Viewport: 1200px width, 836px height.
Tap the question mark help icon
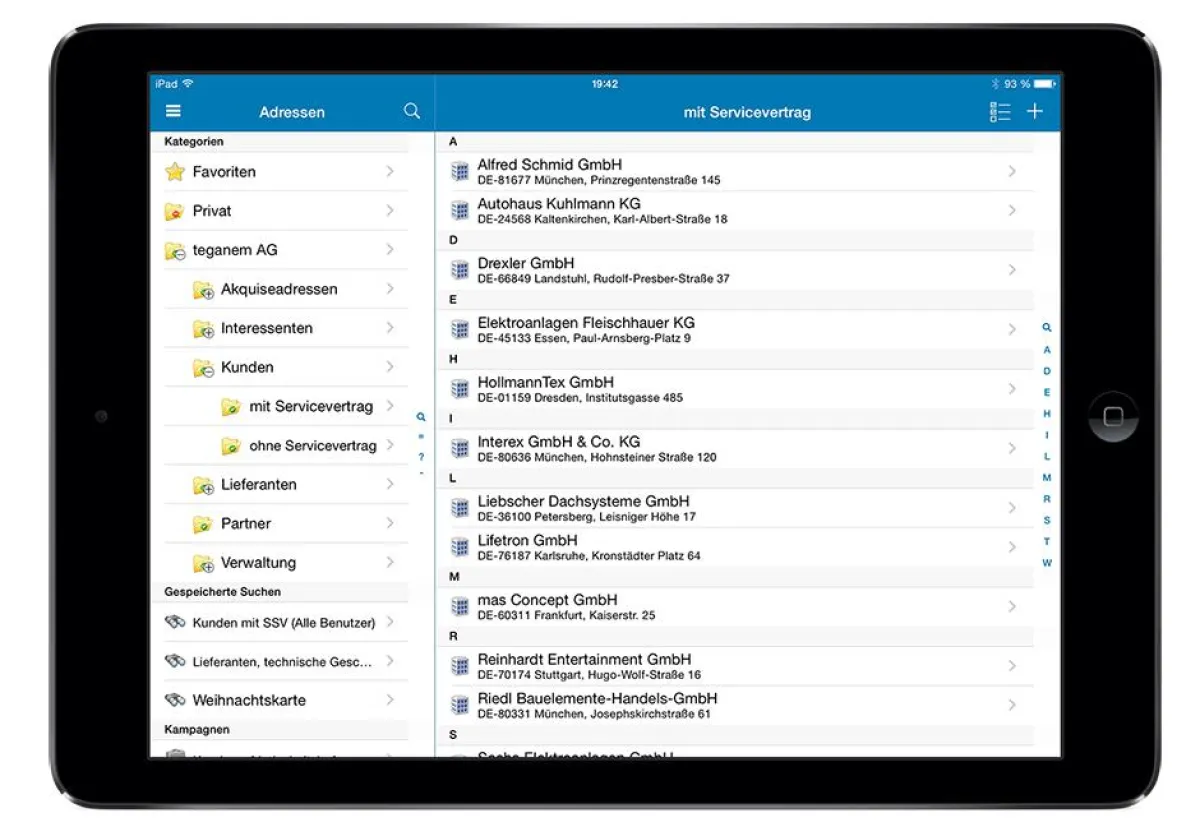click(421, 457)
